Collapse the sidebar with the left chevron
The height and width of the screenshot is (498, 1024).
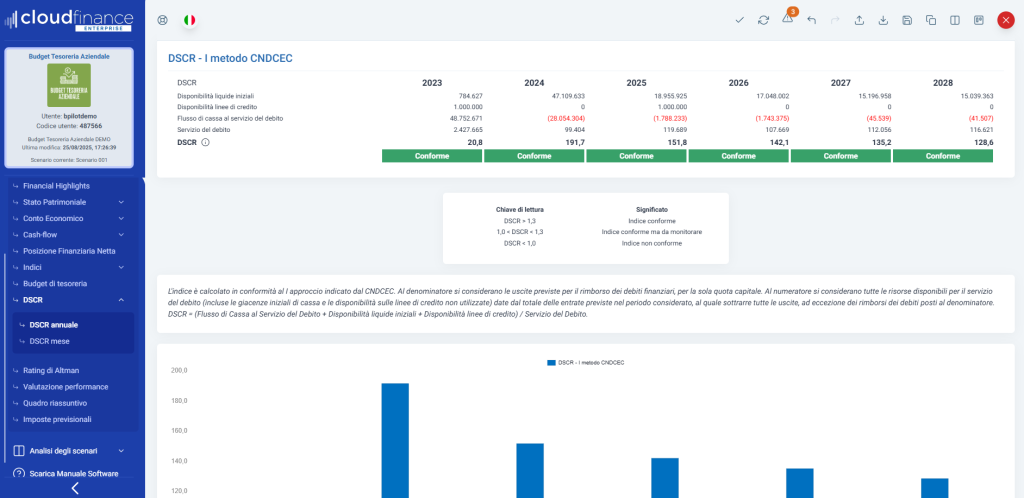(74, 489)
